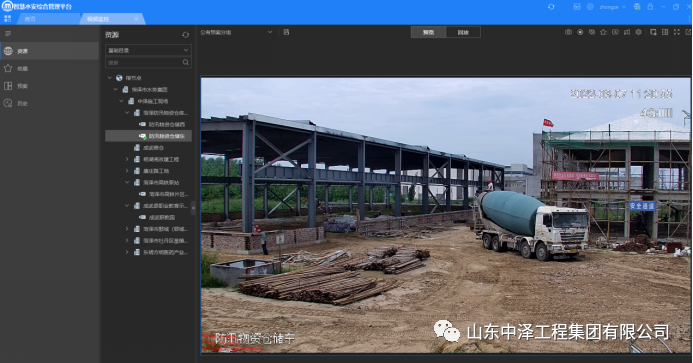
Task: Open the app grid menu icon
Action: (8, 19)
